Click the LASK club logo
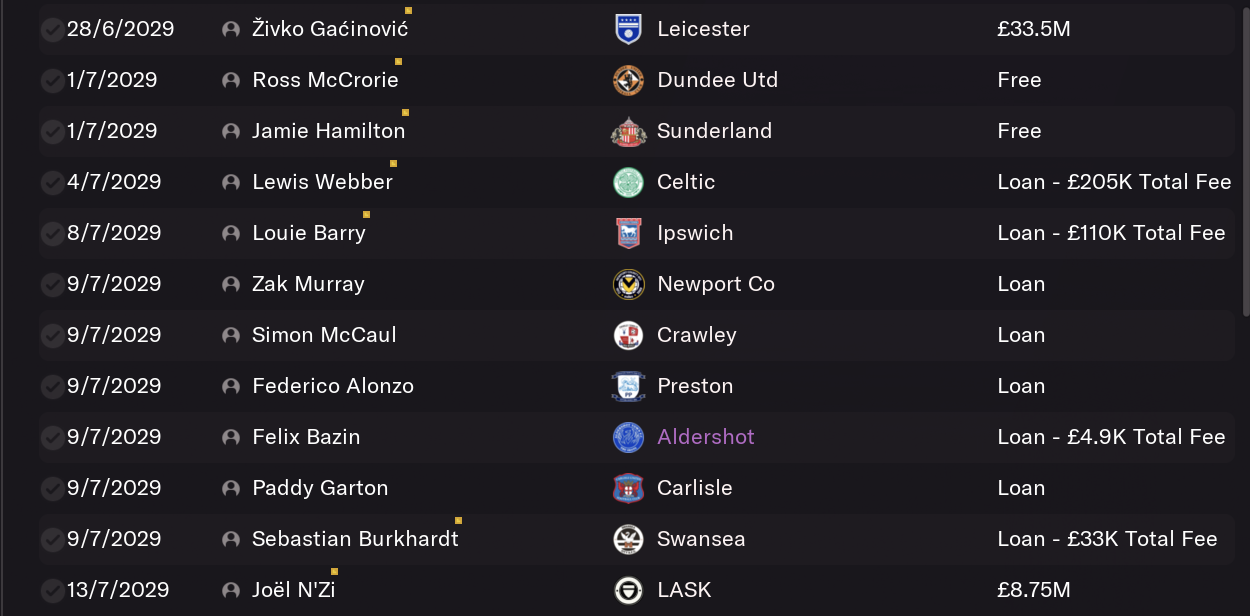The image size is (1250, 616). coord(628,590)
